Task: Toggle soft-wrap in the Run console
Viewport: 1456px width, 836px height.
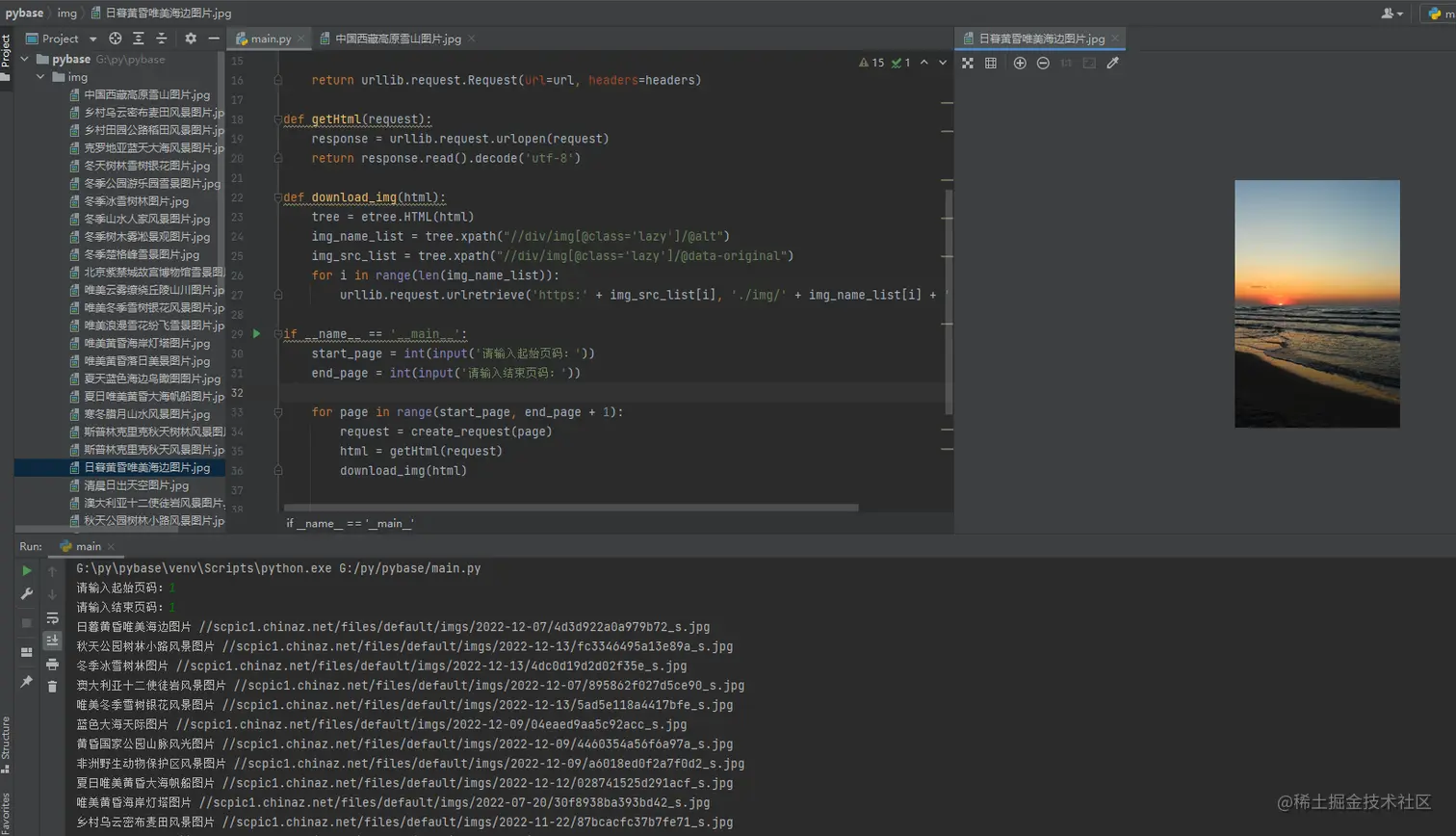Action: tap(52, 617)
